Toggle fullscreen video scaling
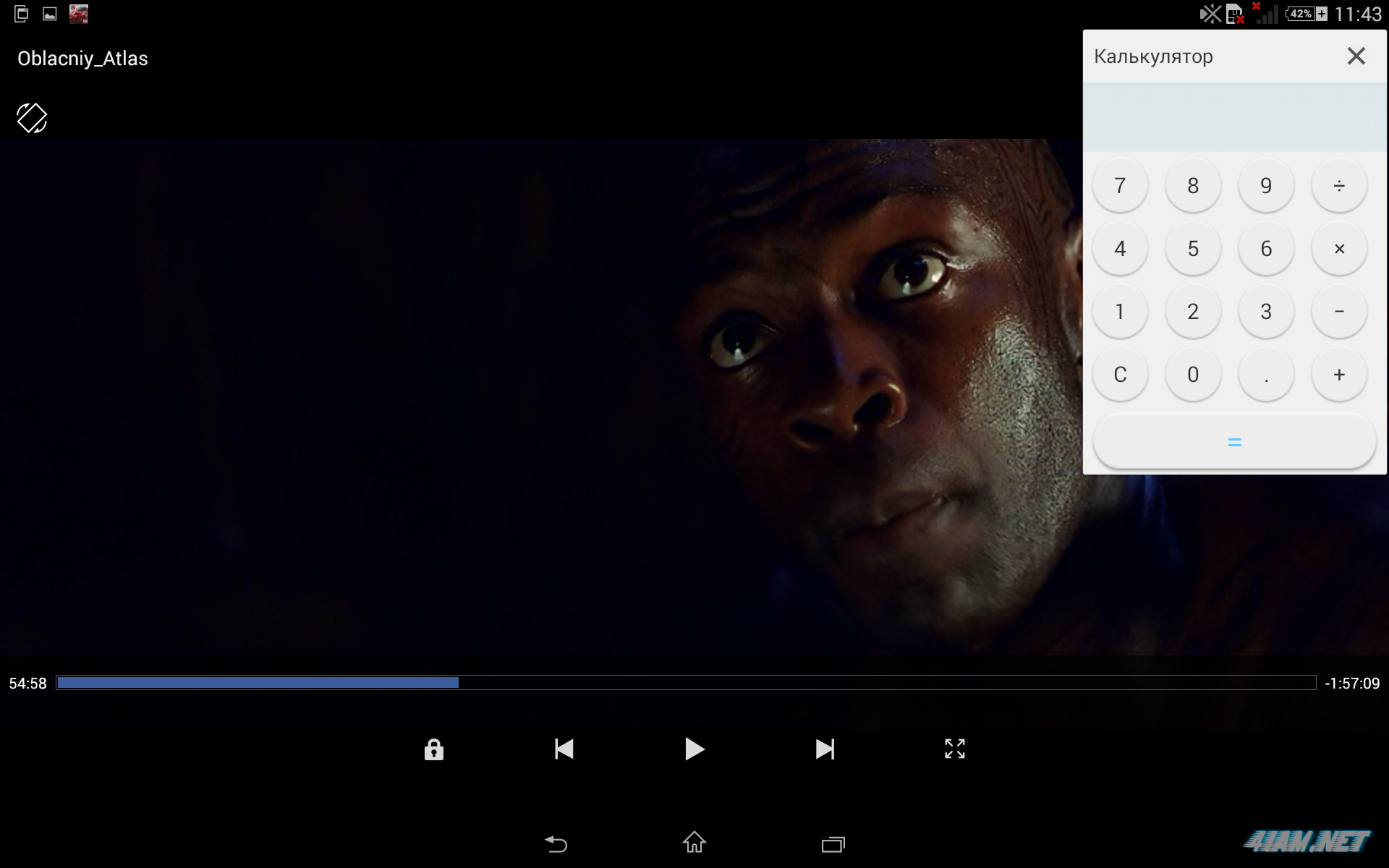This screenshot has width=1389, height=868. 955,749
